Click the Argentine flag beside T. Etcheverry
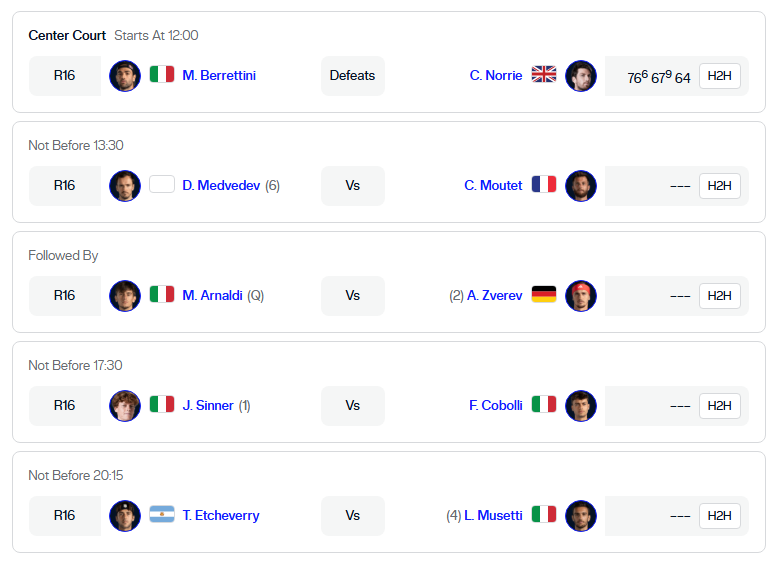This screenshot has width=778, height=564. [162, 515]
